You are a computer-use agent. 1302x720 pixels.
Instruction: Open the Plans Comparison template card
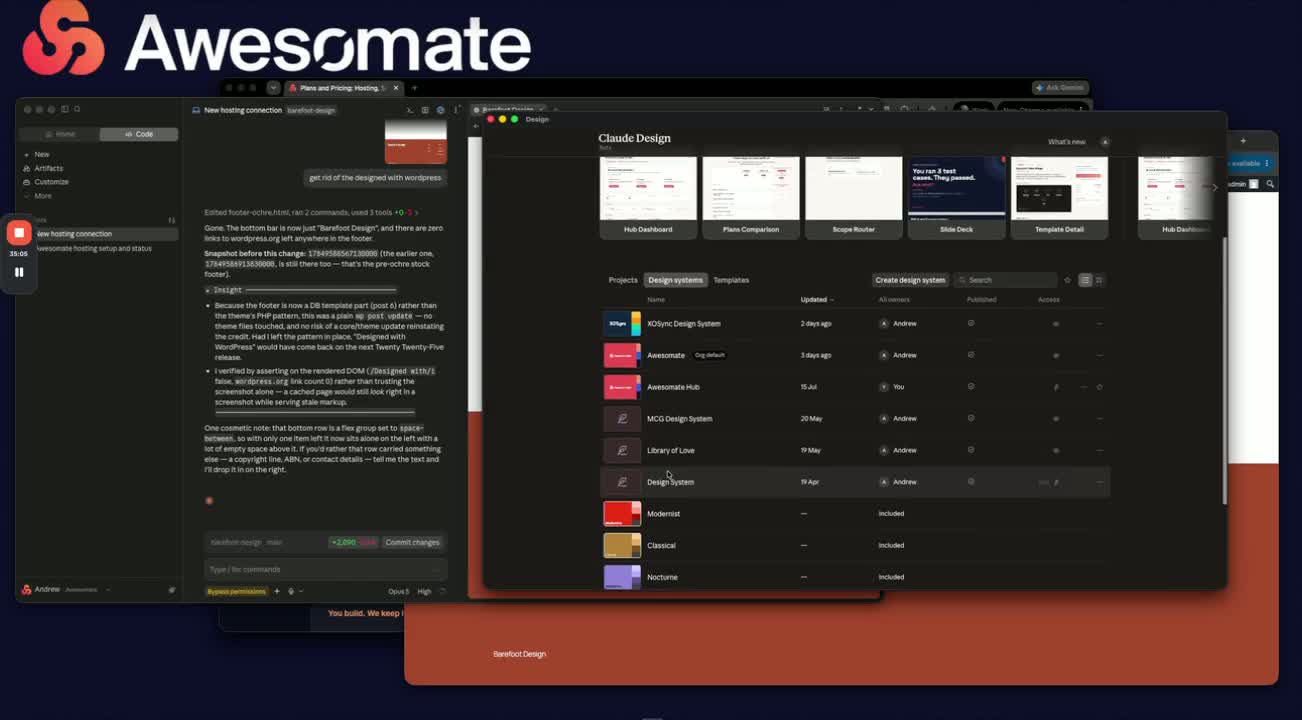tap(751, 198)
